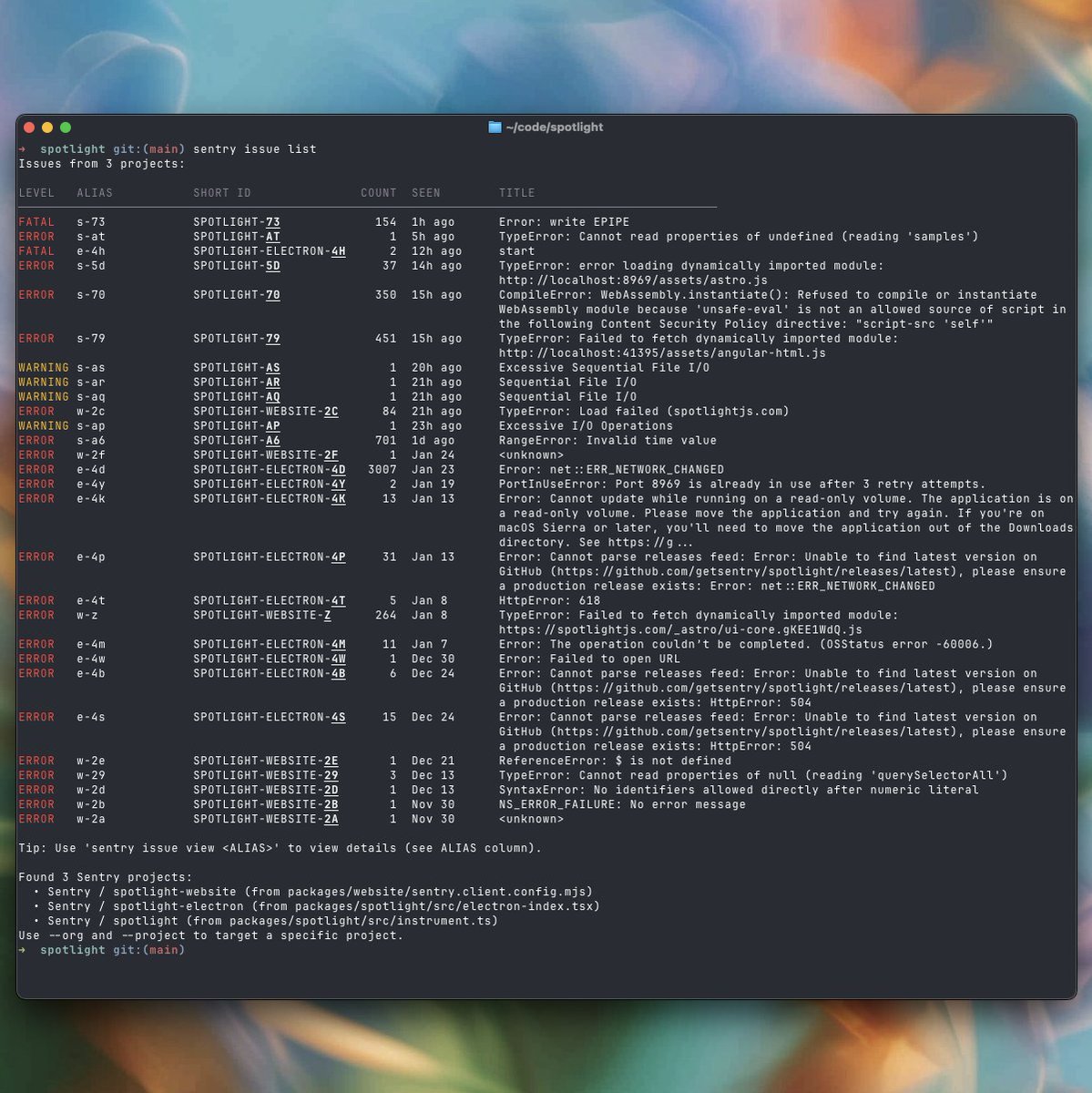The image size is (1092, 1093).
Task: Open short ID link SPOTLIGHT-ELECTRON-4T
Action: click(x=270, y=601)
